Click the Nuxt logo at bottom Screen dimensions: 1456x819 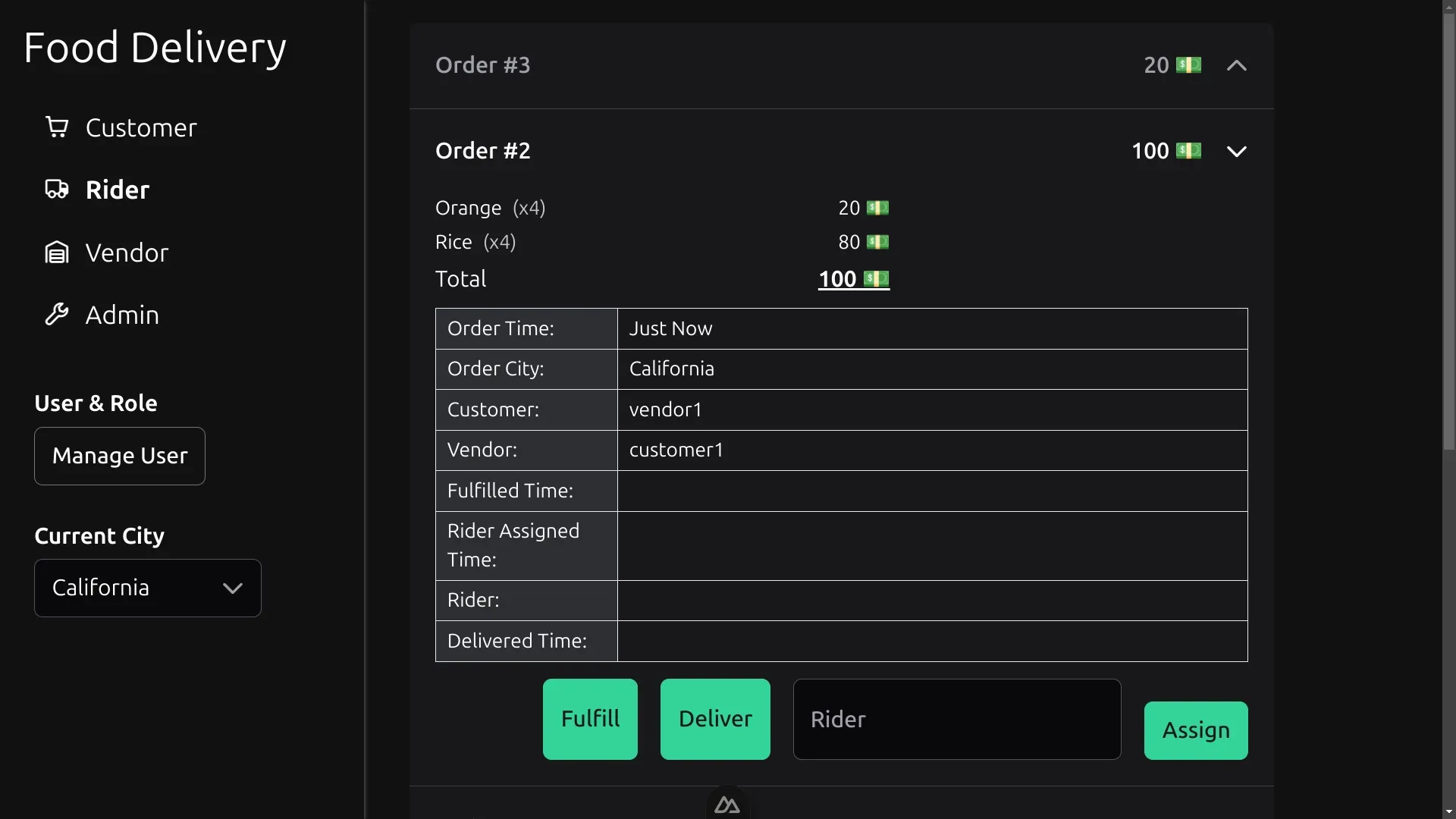pyautogui.click(x=727, y=805)
